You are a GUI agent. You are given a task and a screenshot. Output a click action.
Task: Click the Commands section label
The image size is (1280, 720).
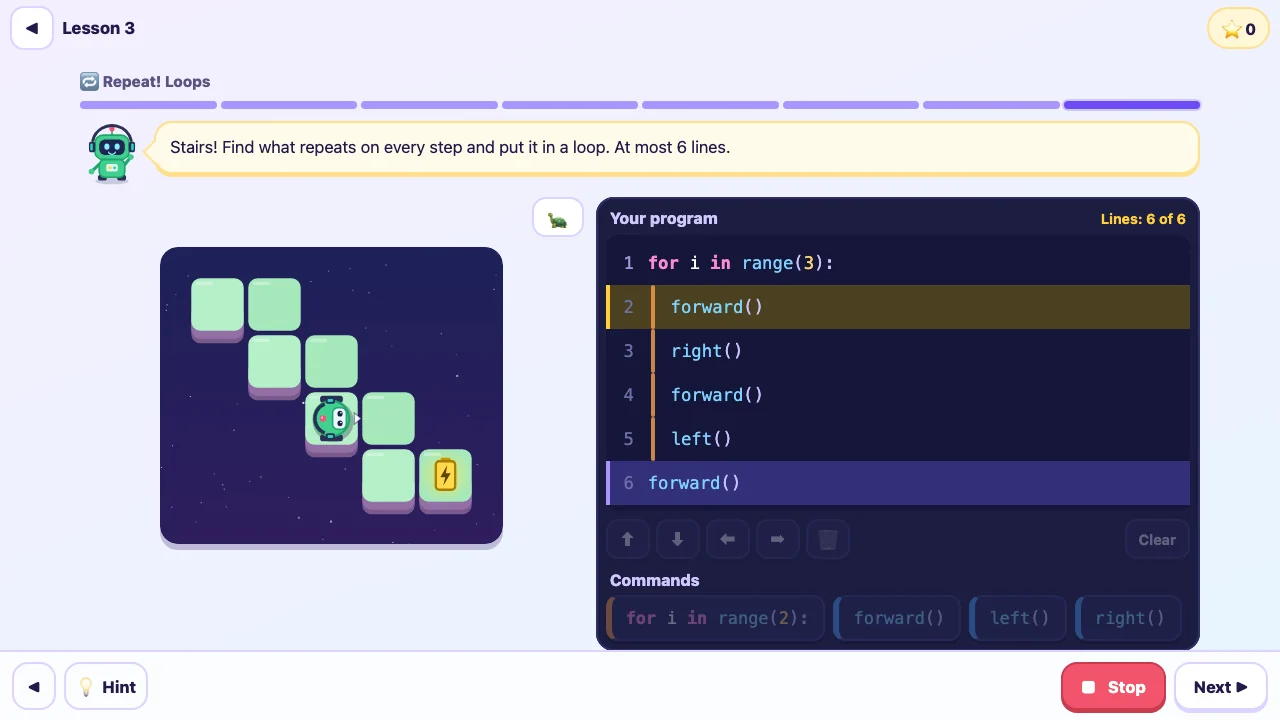coord(654,581)
